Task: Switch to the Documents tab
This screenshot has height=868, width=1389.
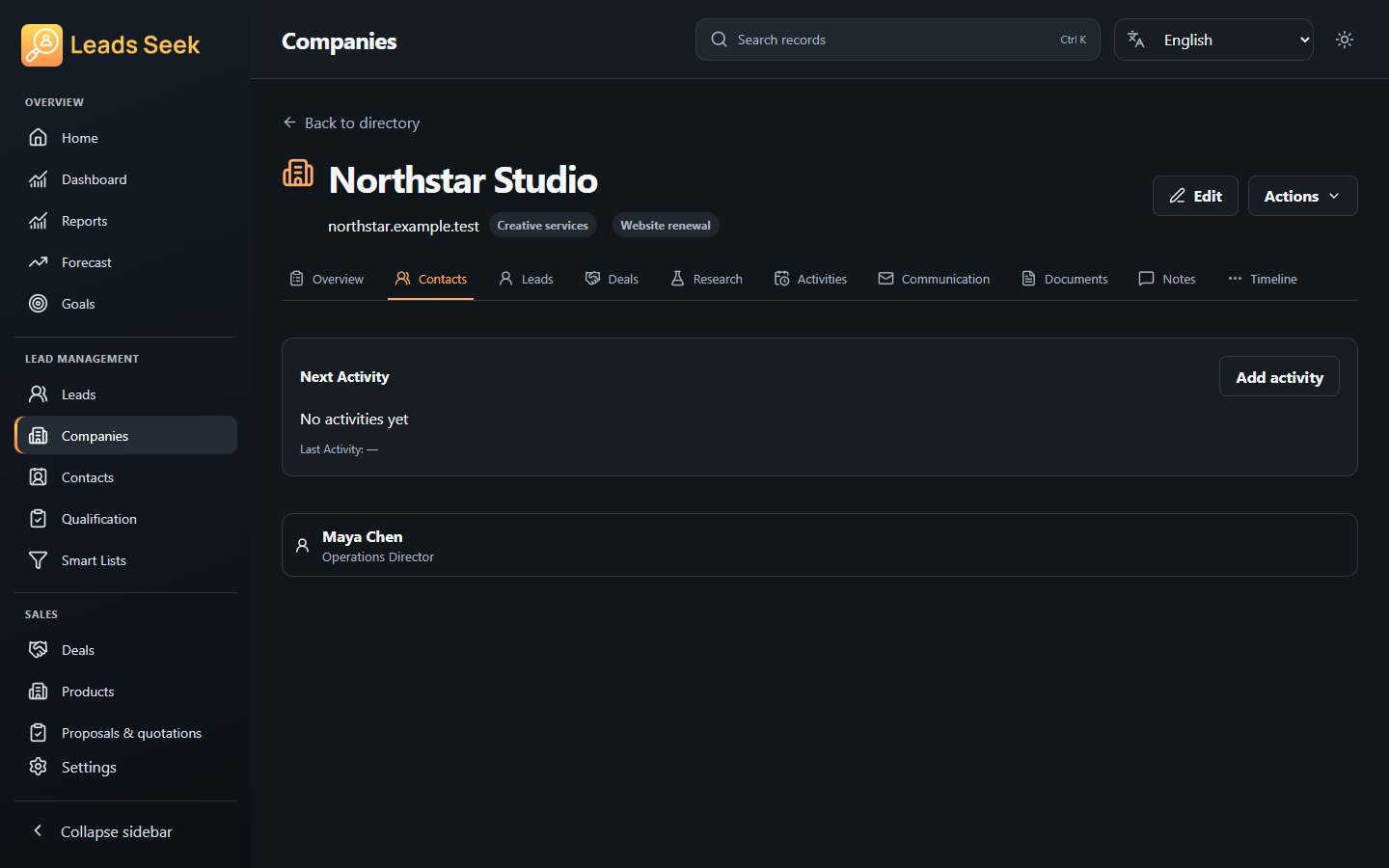Action: [1064, 279]
